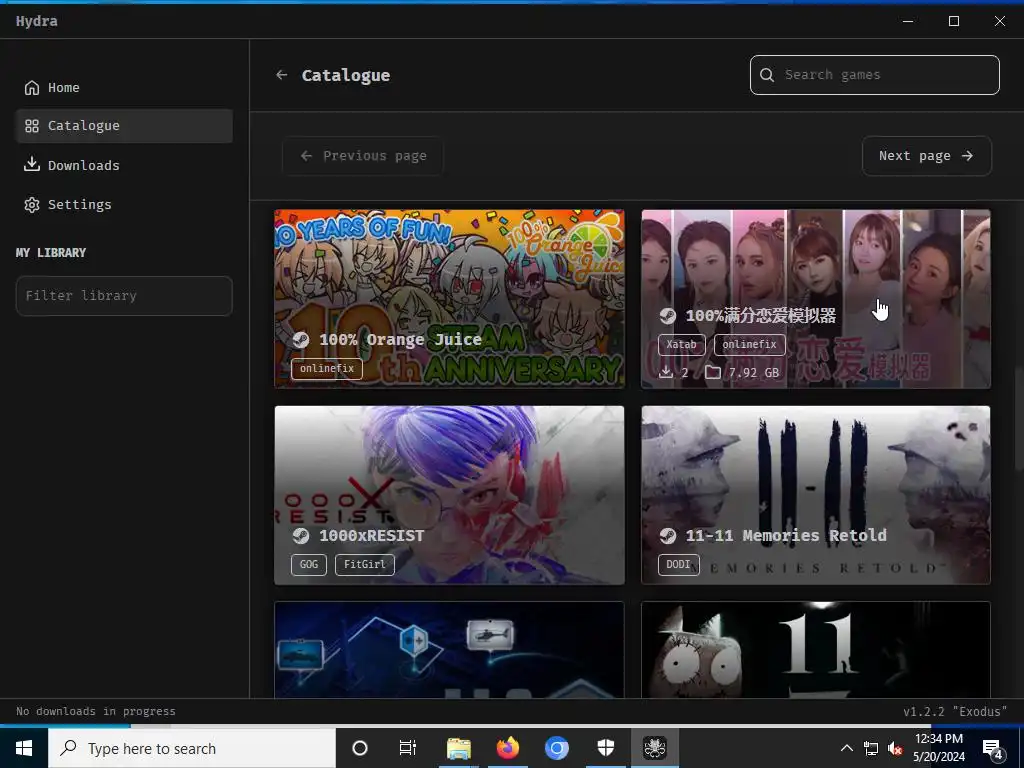Open notification center icon
This screenshot has width=1024, height=768.
click(x=993, y=748)
